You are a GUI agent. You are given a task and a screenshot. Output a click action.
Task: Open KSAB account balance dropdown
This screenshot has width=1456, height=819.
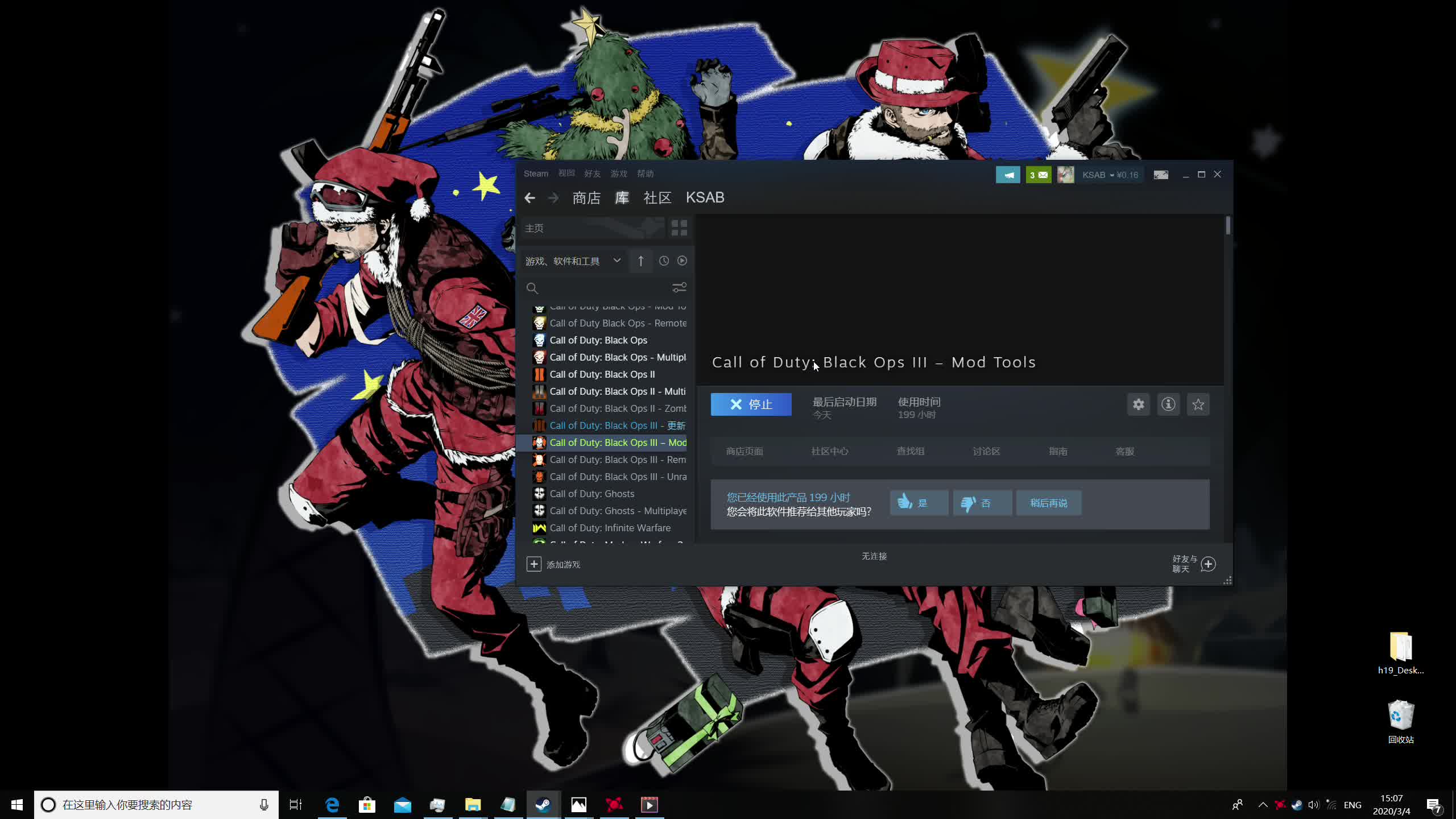[1110, 175]
